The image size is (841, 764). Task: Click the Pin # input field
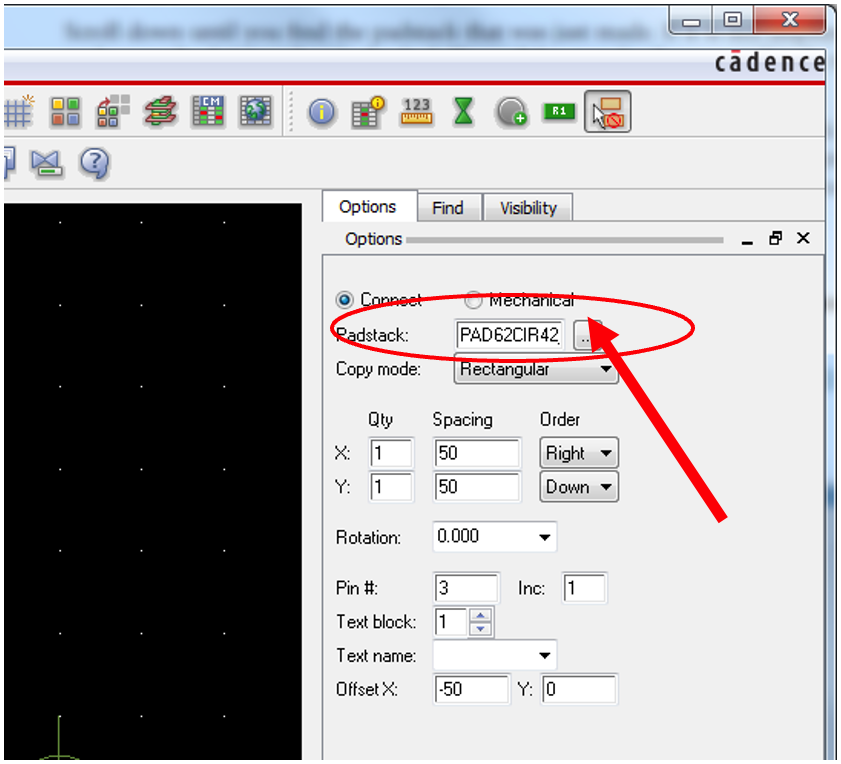tap(466, 588)
